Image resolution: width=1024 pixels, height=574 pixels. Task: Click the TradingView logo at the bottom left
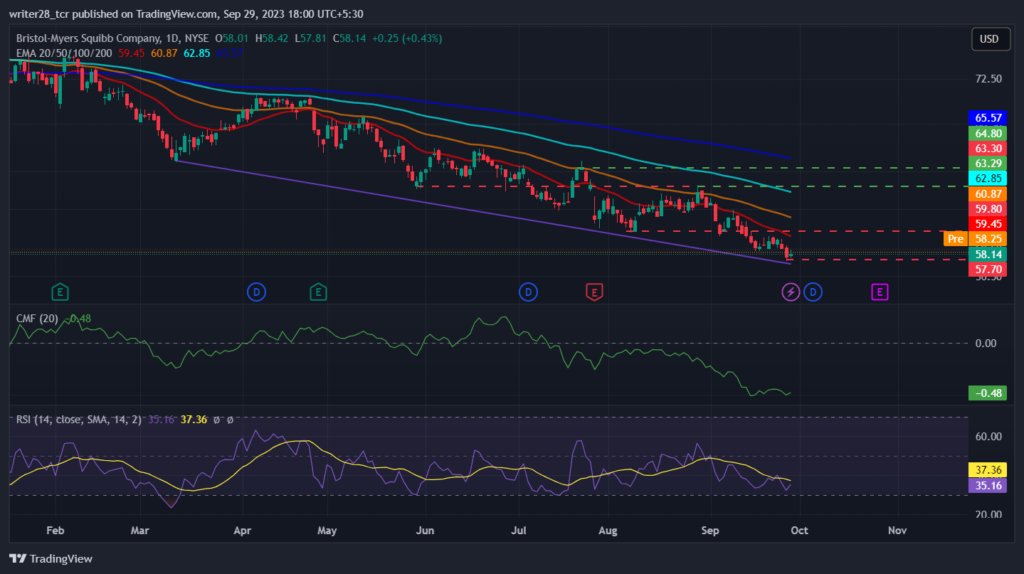click(x=51, y=558)
